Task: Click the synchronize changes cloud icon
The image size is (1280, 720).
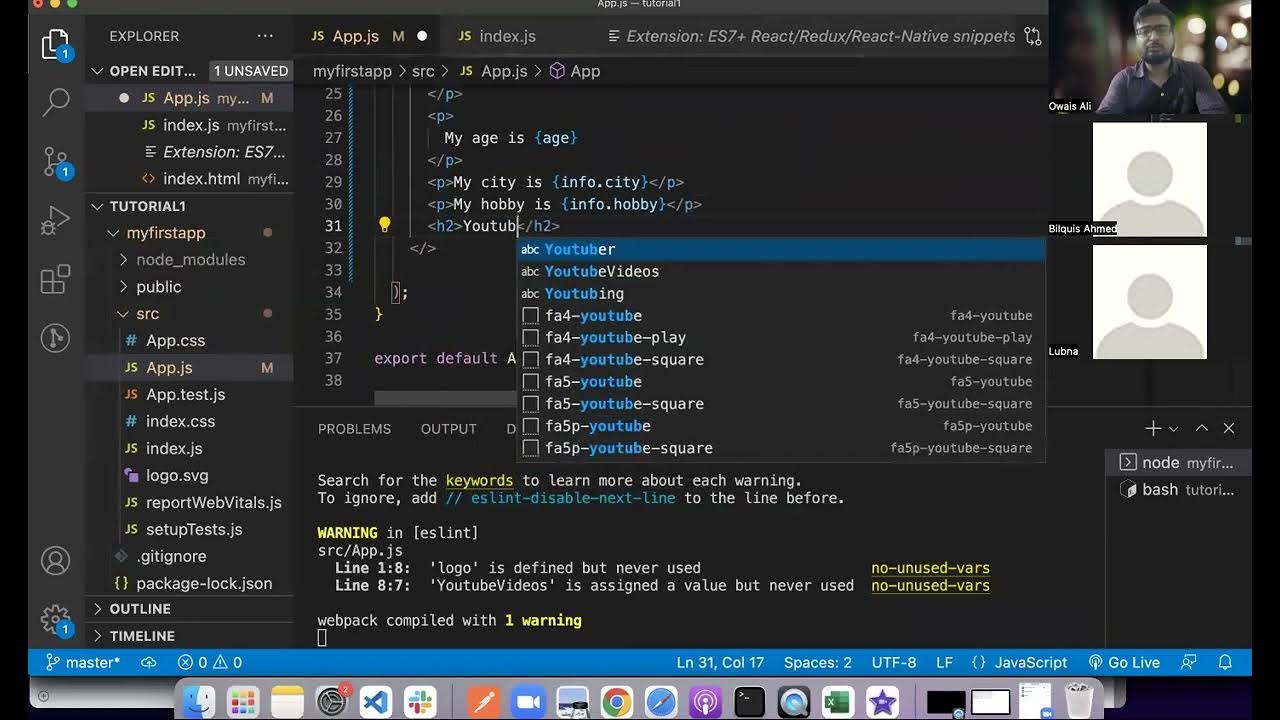Action: pyautogui.click(x=149, y=662)
